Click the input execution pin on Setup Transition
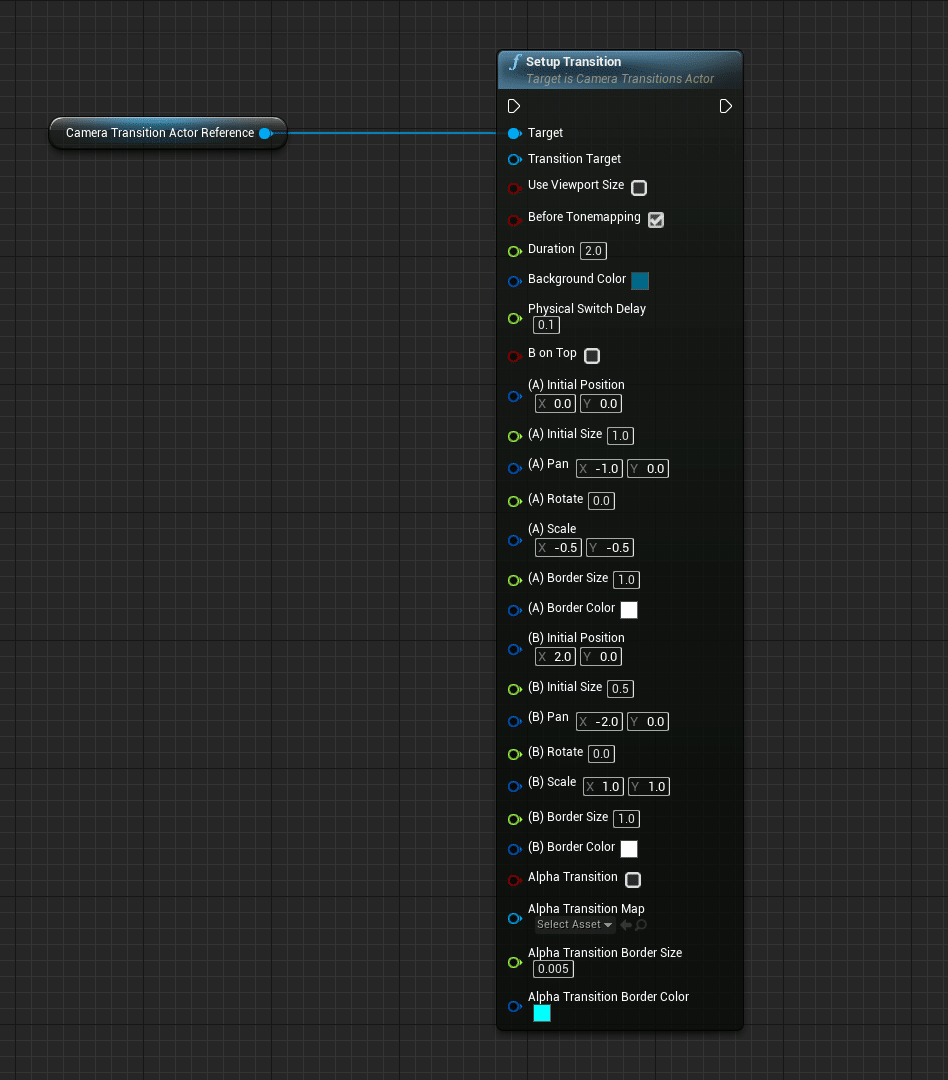Viewport: 948px width, 1080px height. pyautogui.click(x=514, y=106)
